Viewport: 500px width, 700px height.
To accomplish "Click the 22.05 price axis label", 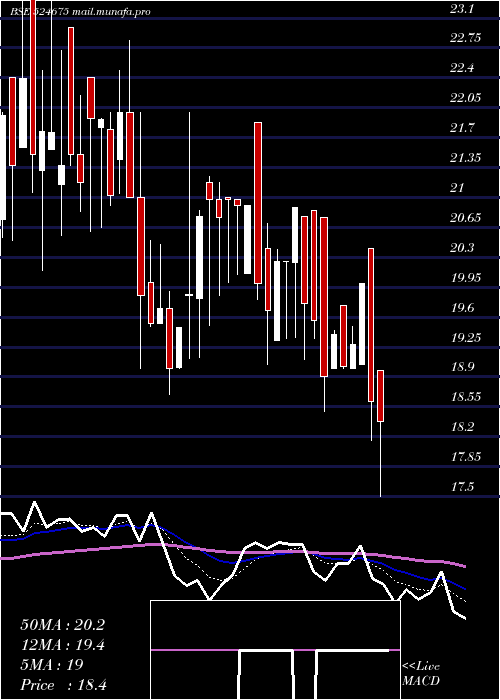I will click(x=466, y=98).
